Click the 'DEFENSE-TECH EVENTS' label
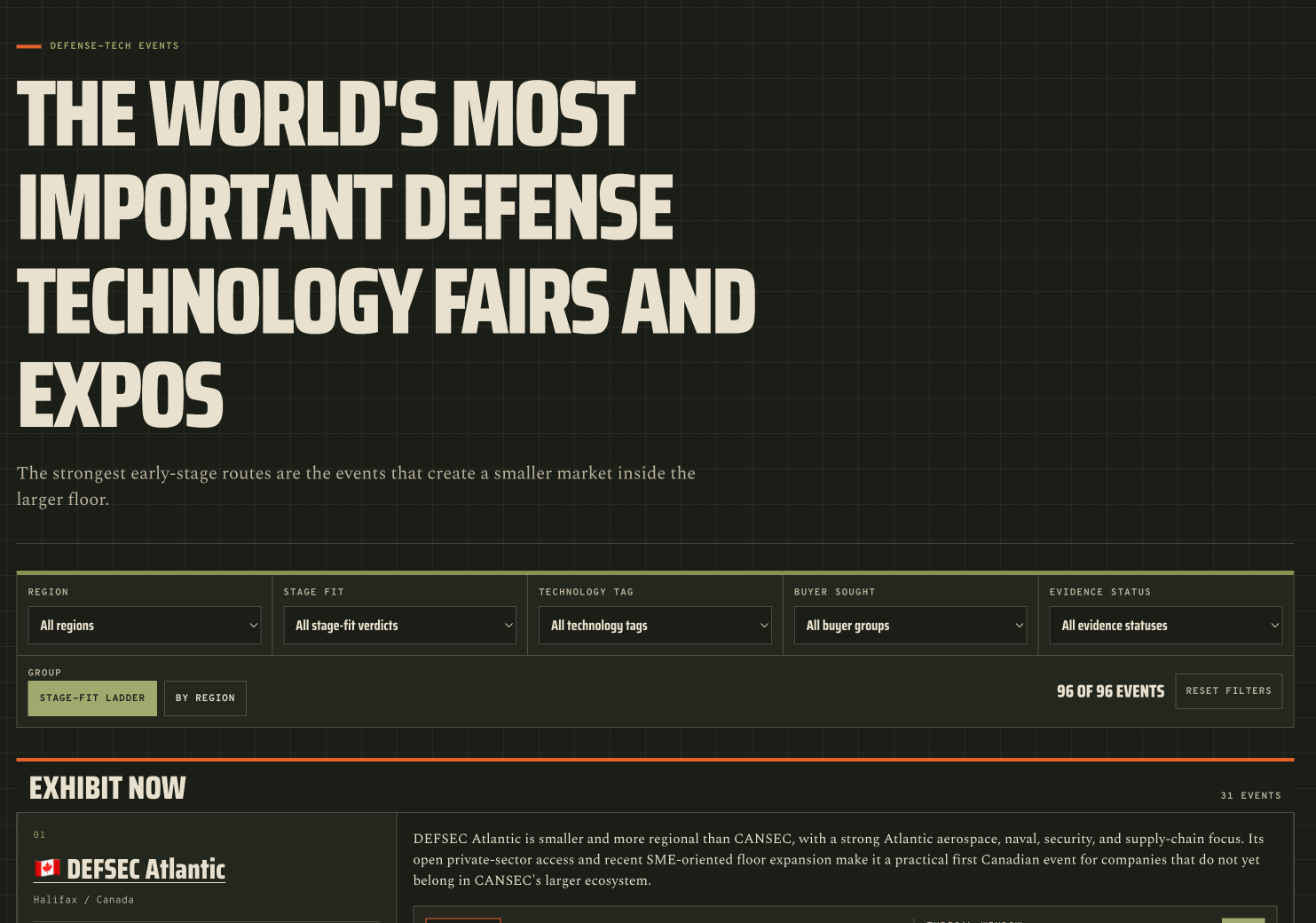Screen dimensions: 1316x923 click(x=114, y=46)
